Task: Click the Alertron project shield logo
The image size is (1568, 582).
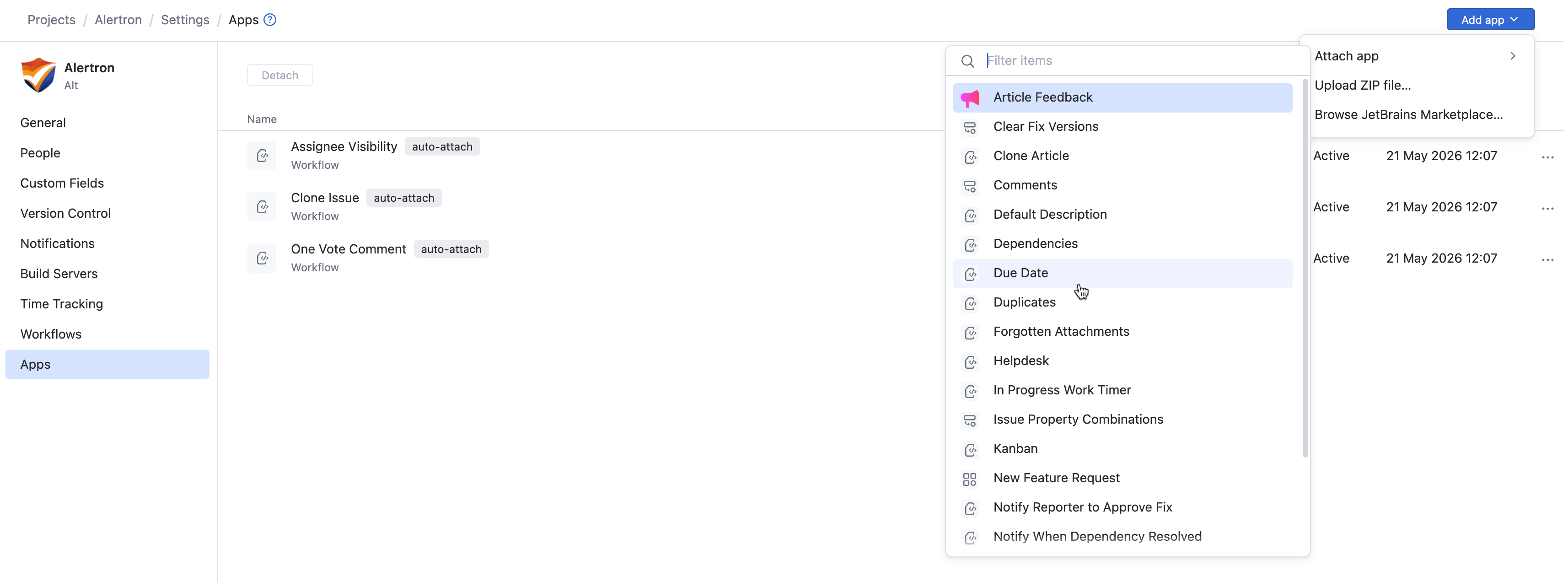Action: click(38, 75)
